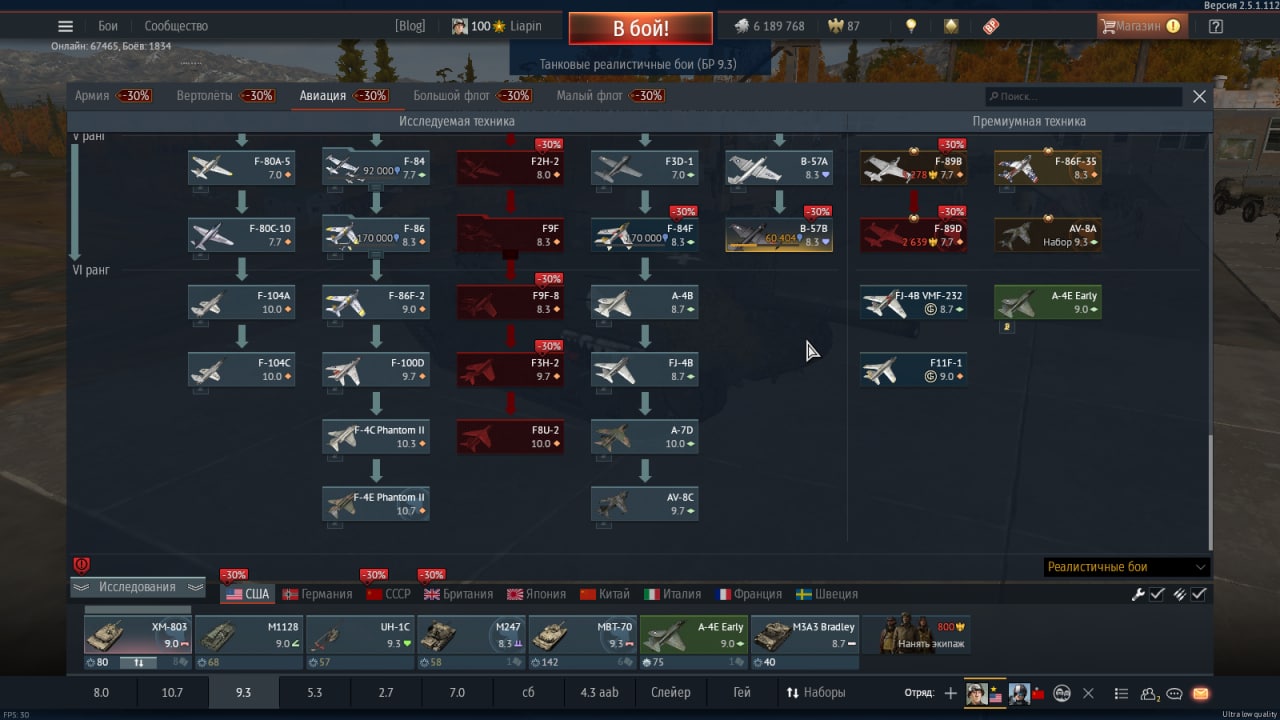Viewport: 1280px width, 720px height.
Task: Open the Сообщество menu
Action: point(176,26)
